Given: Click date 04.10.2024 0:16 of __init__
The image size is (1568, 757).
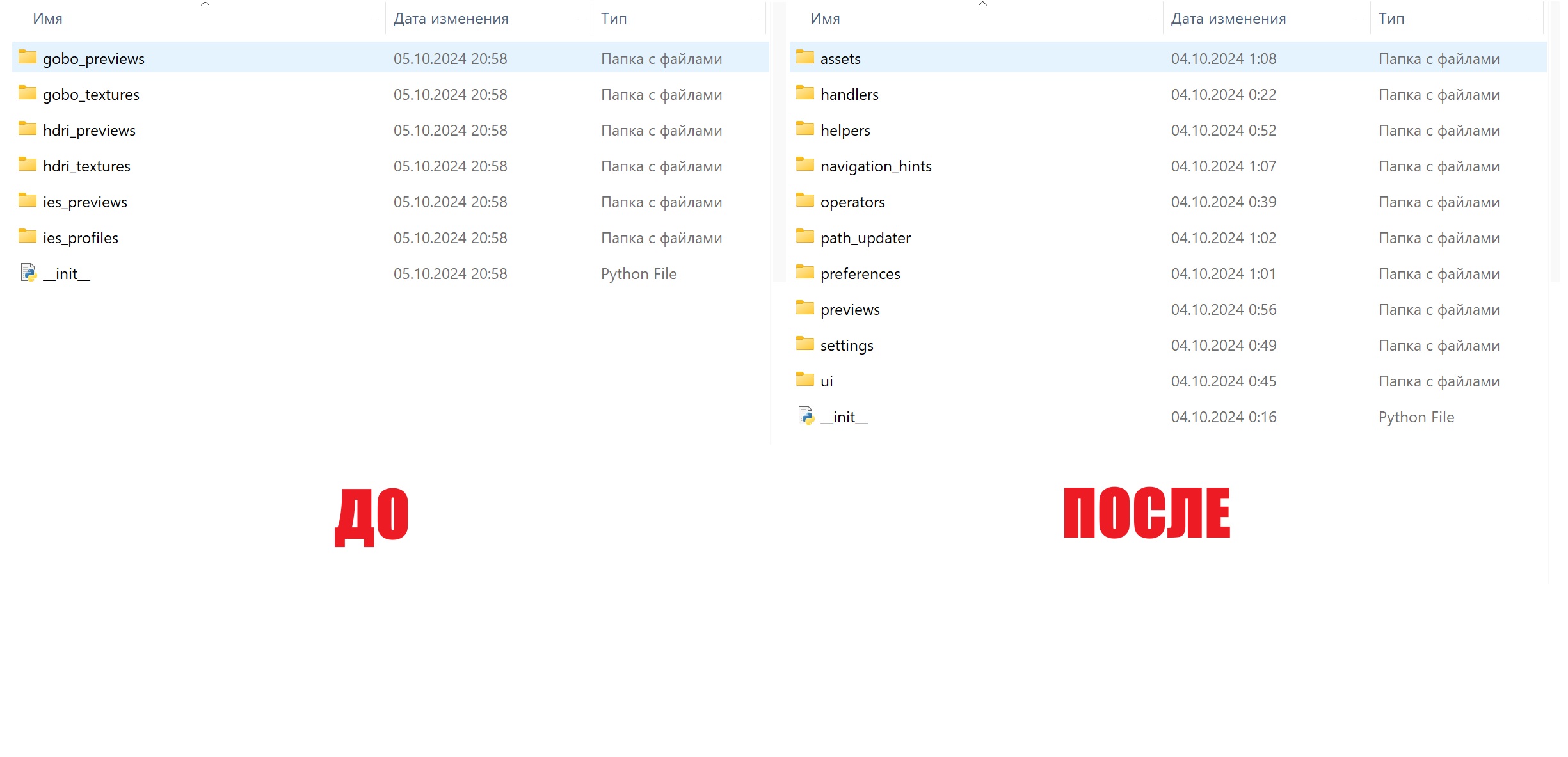Looking at the screenshot, I should click(1224, 417).
